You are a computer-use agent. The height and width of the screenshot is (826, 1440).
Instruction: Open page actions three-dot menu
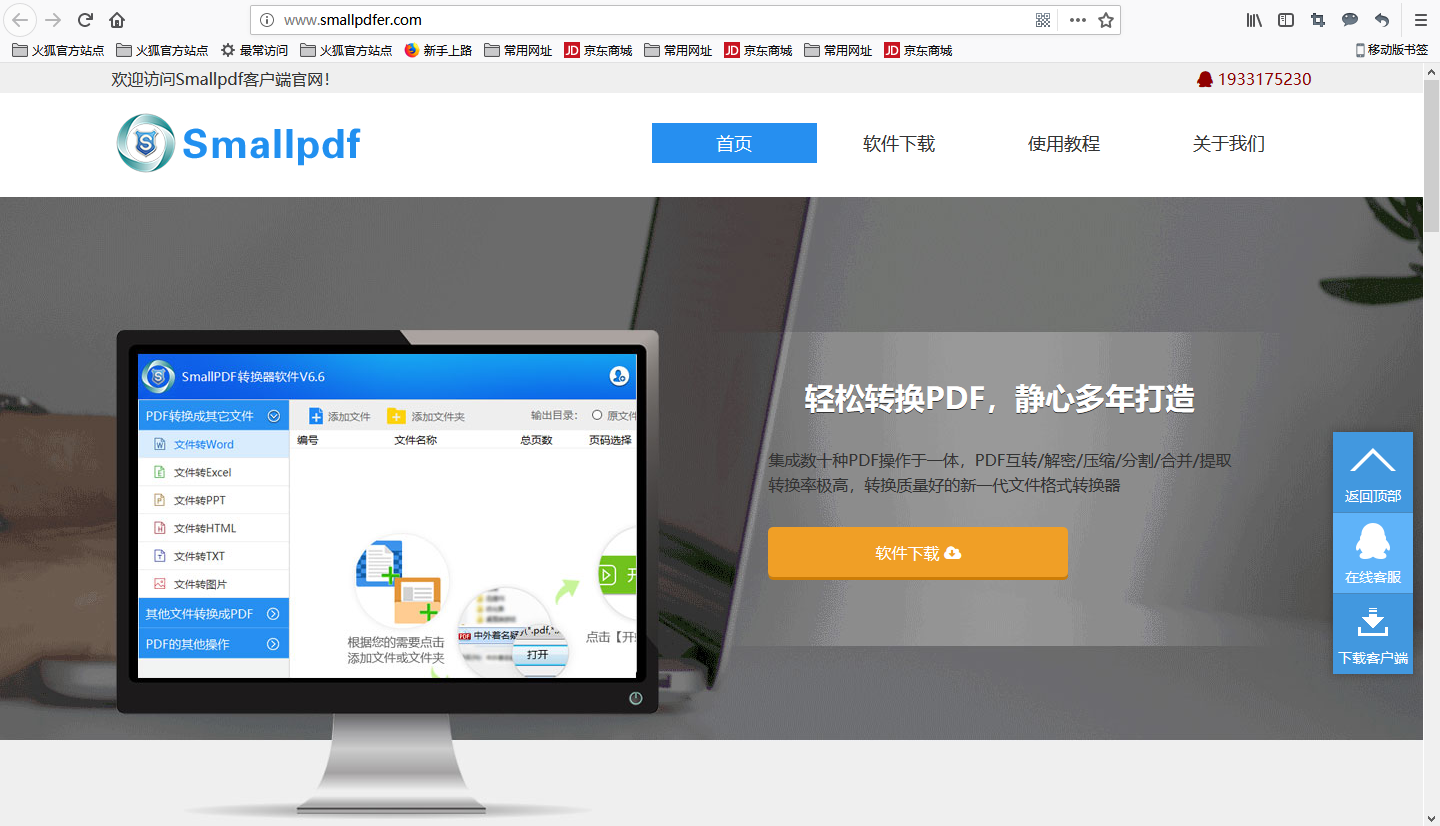pyautogui.click(x=1077, y=20)
